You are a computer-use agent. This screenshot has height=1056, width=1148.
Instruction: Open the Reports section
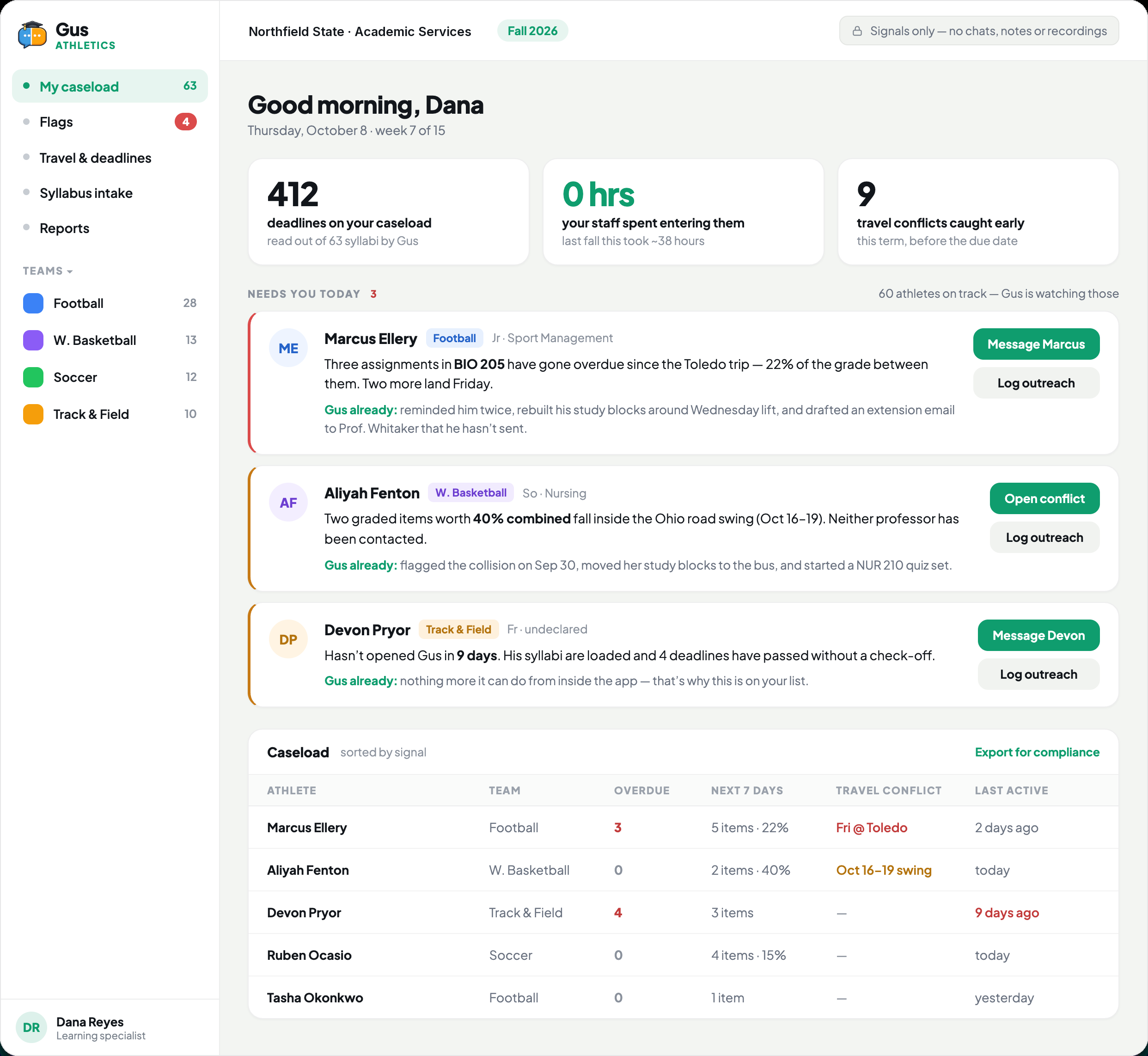(110, 228)
